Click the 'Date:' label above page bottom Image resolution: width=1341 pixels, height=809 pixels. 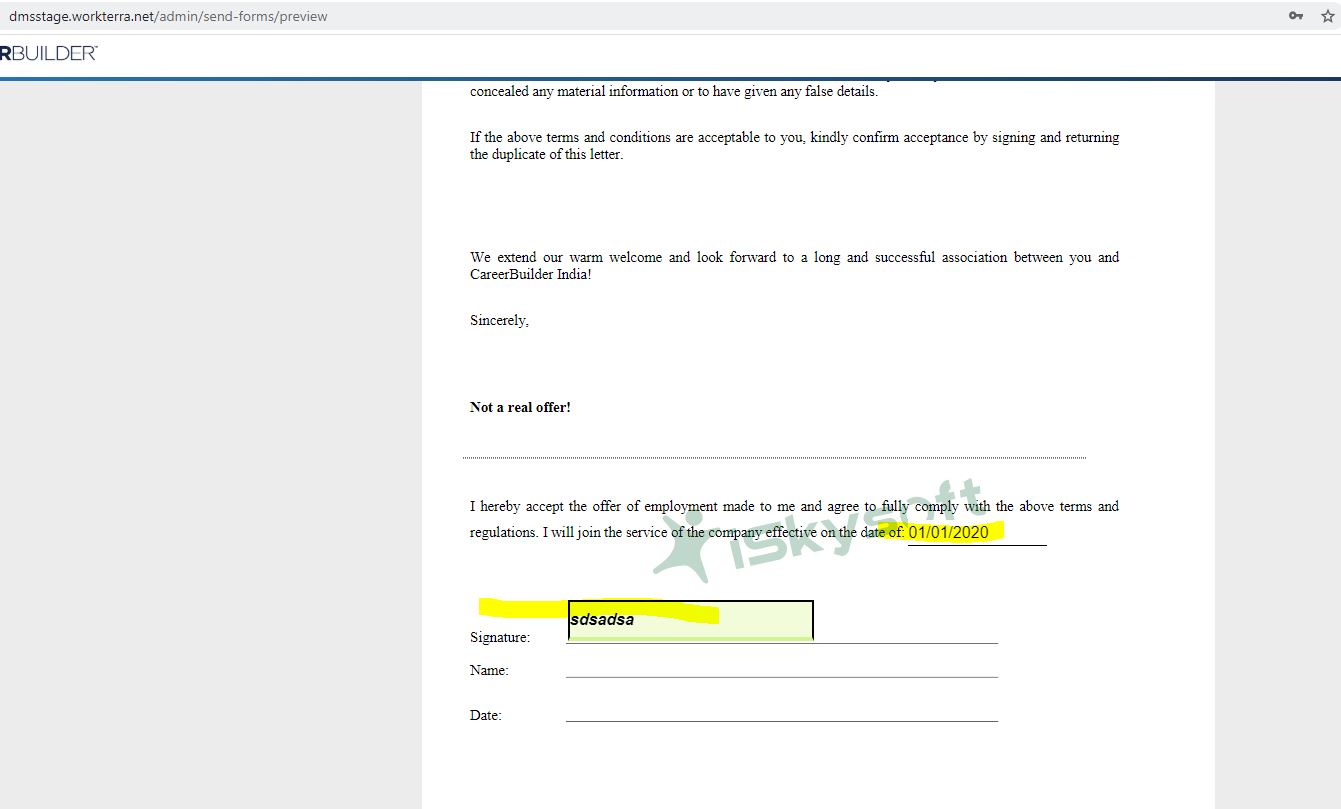[486, 716]
